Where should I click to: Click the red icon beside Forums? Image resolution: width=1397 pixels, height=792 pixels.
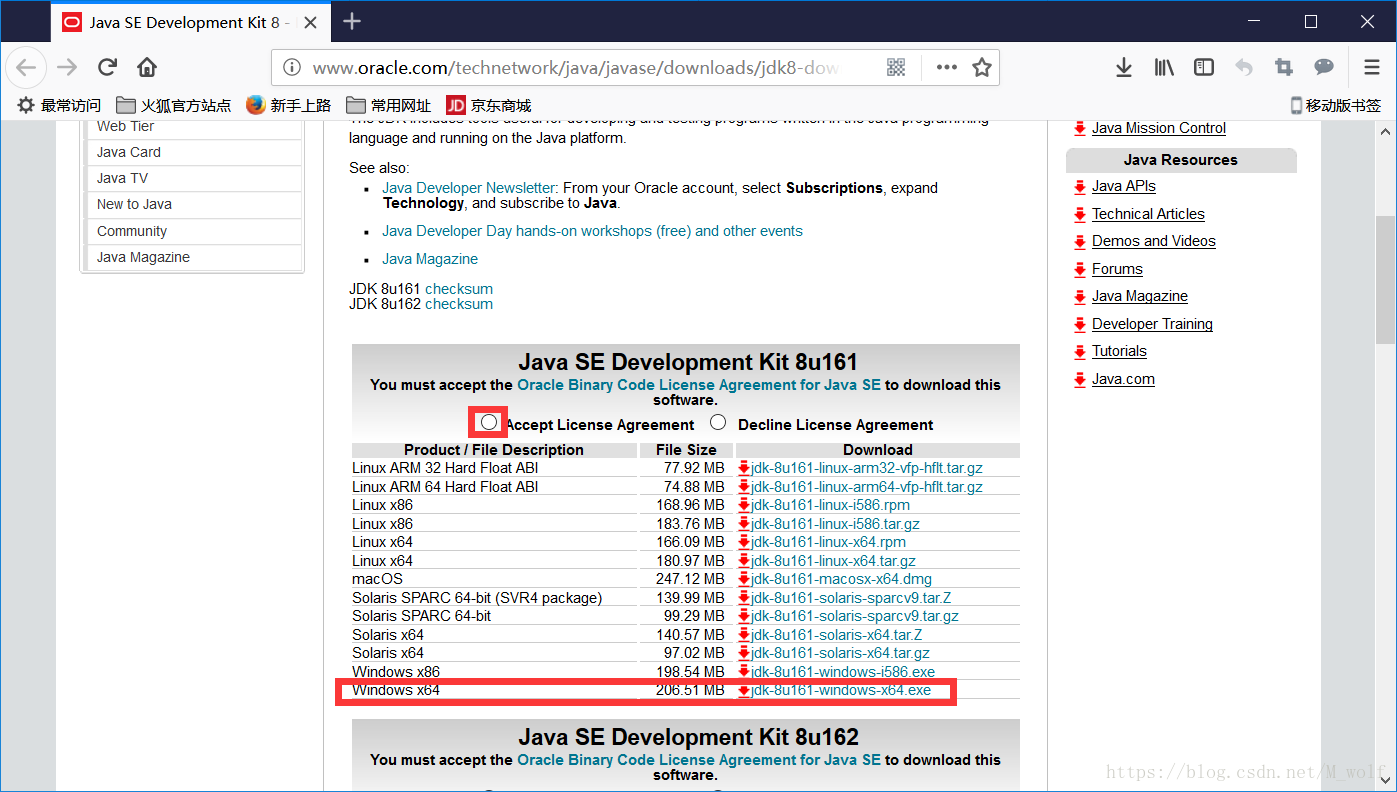pos(1080,270)
